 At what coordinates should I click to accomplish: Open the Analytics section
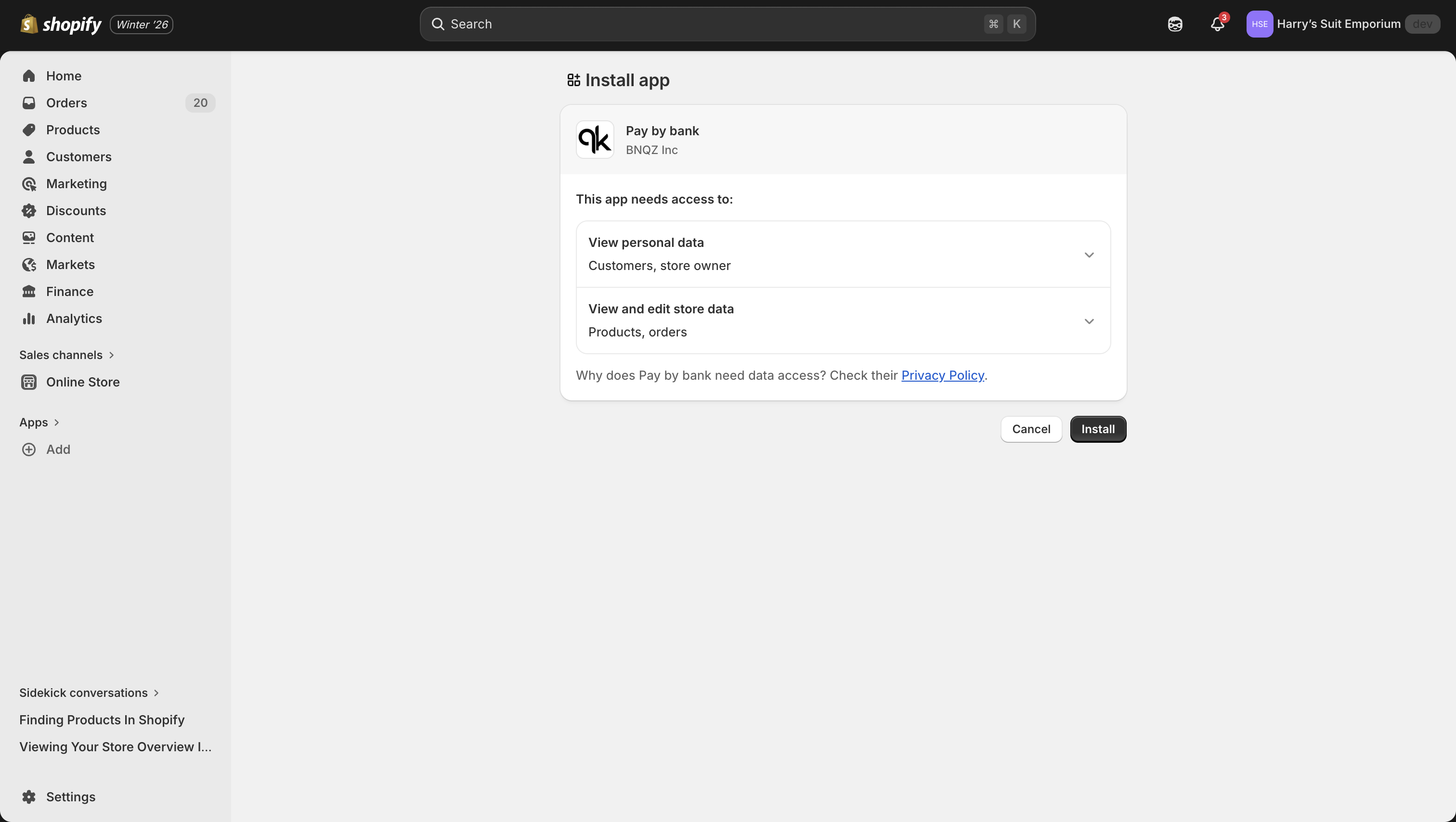[74, 318]
